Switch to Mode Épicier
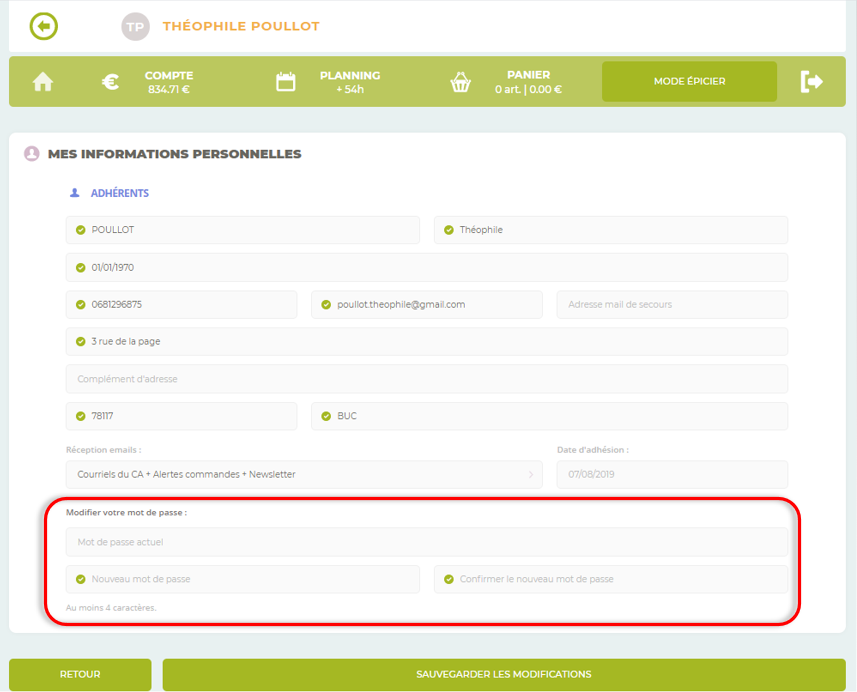 pos(689,82)
